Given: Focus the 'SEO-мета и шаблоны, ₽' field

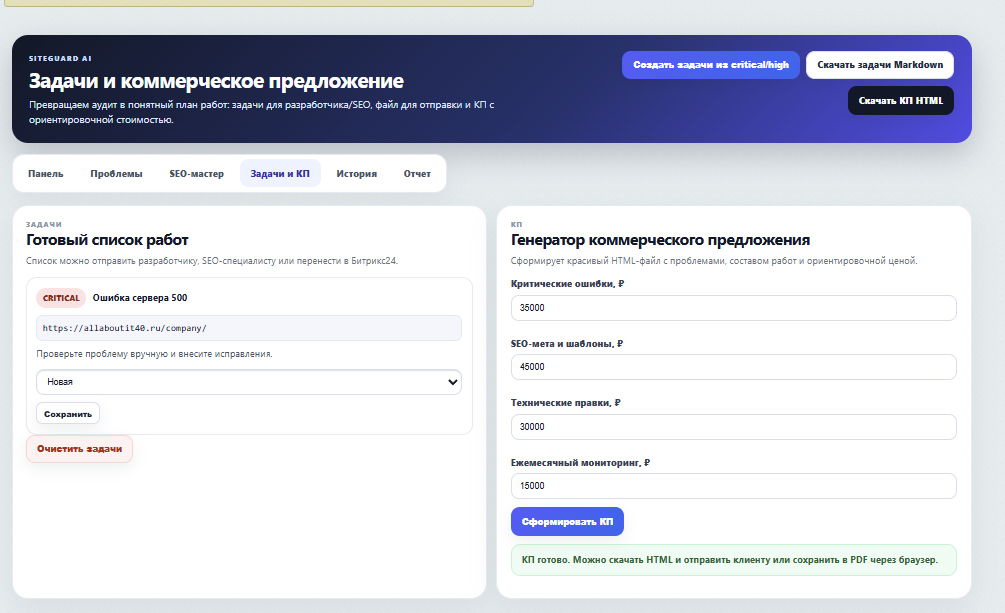Looking at the screenshot, I should 733,367.
